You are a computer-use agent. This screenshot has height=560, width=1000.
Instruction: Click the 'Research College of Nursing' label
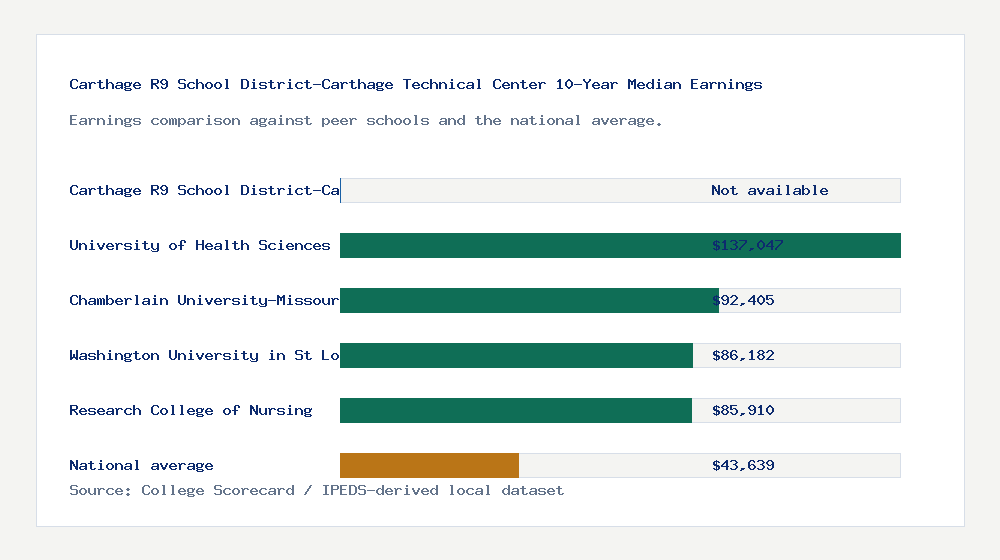pyautogui.click(x=191, y=410)
